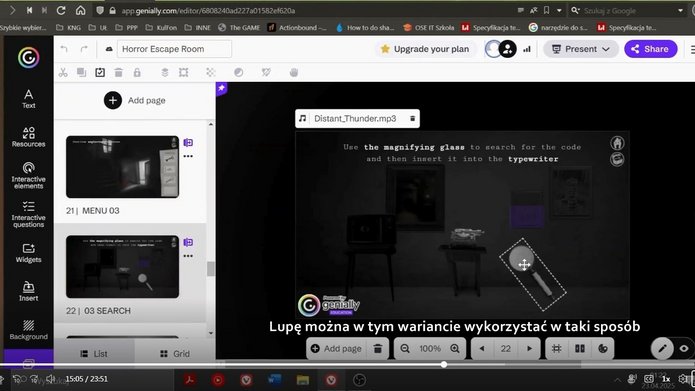Zoom in the canvas
This screenshot has height=391, width=695.
click(455, 348)
